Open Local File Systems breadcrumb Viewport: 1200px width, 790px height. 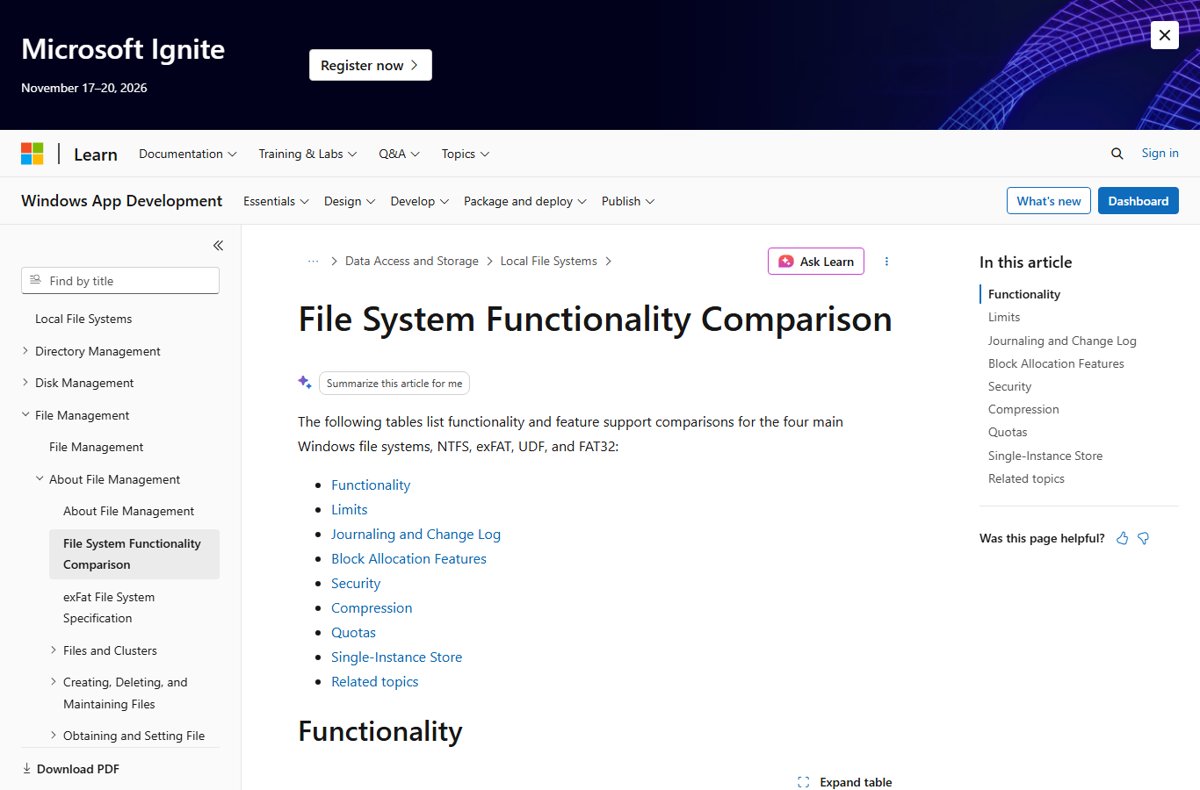(548, 261)
